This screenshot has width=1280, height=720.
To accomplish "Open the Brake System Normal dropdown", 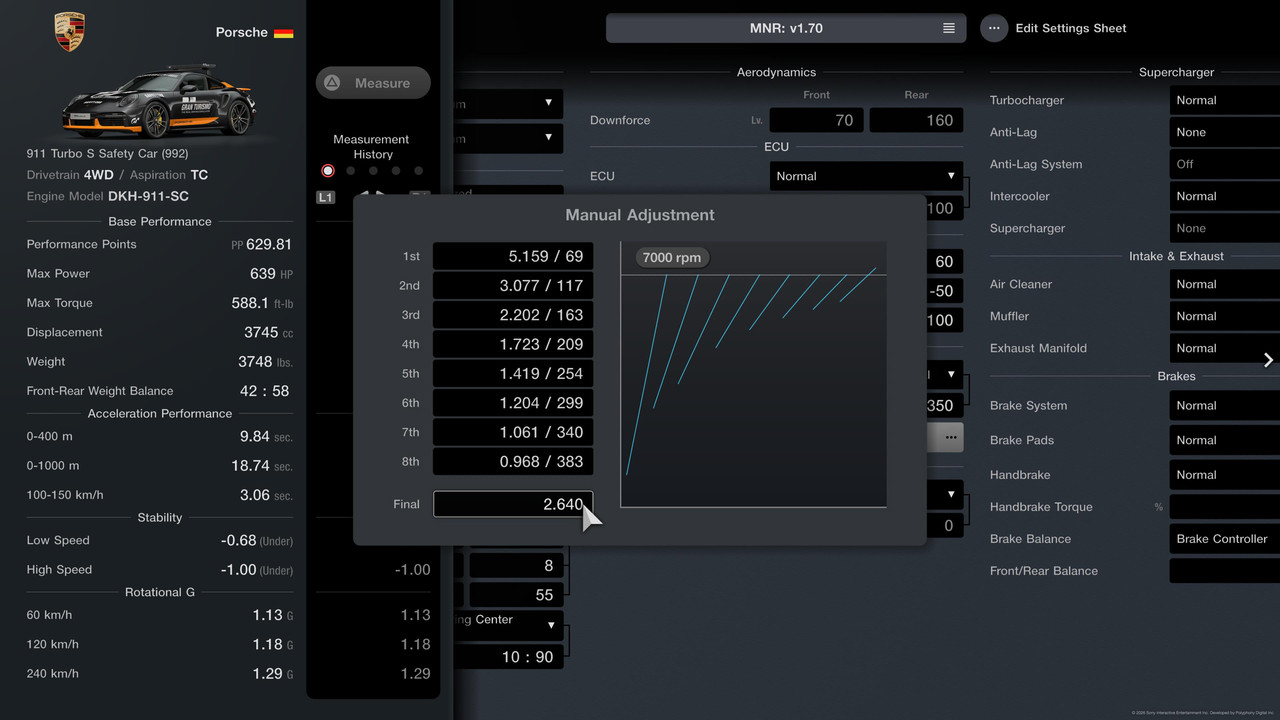I will (x=1225, y=405).
